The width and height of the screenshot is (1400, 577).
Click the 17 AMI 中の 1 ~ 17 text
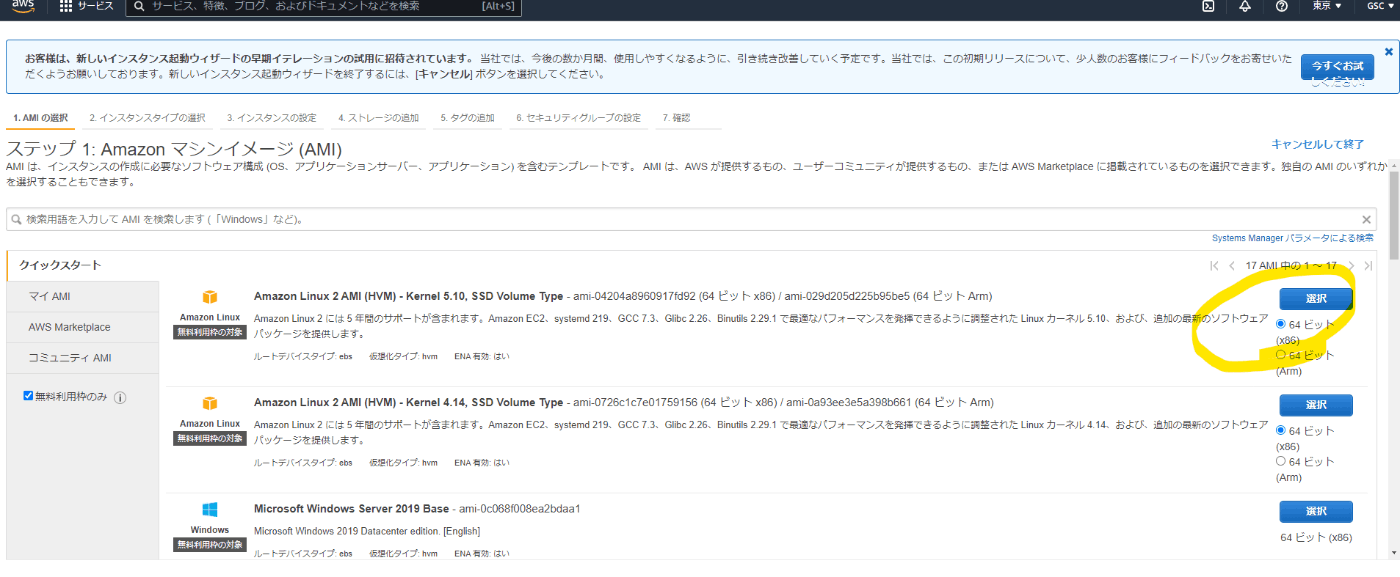tap(1291, 266)
